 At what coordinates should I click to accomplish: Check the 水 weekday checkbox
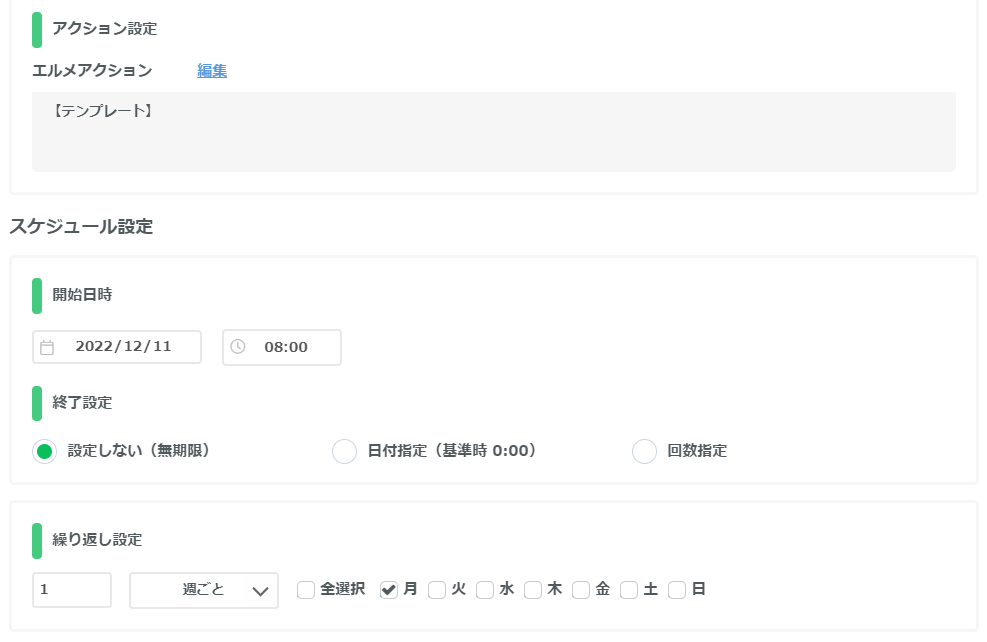point(485,590)
